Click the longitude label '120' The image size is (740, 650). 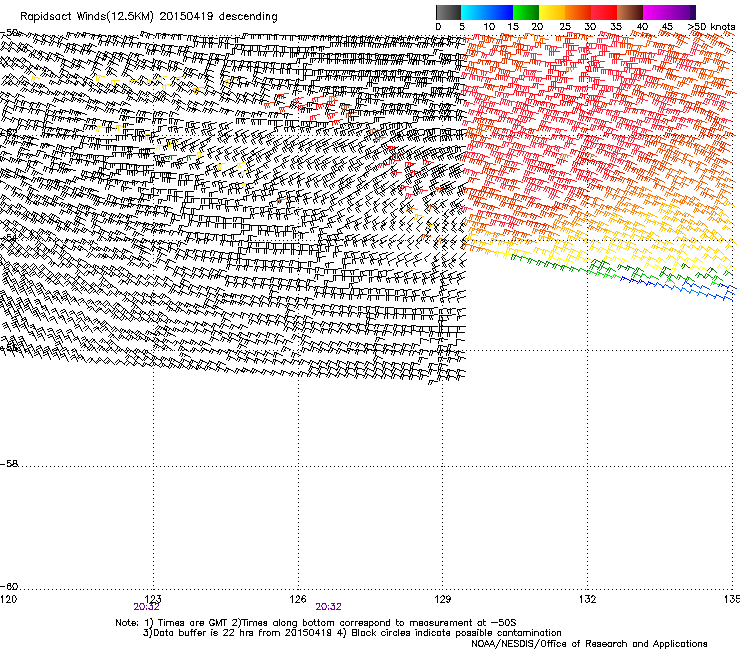pyautogui.click(x=8, y=599)
